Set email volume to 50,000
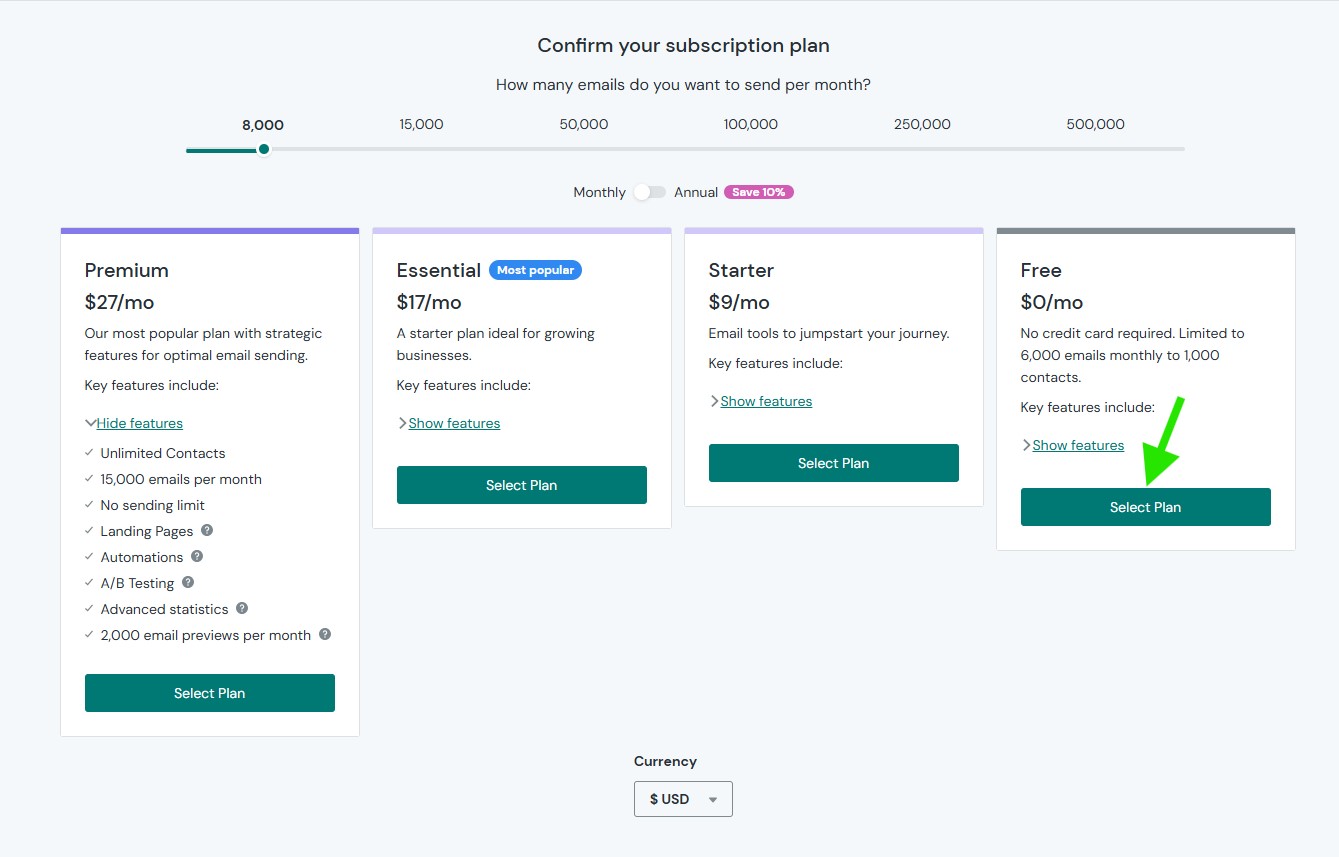 [584, 125]
